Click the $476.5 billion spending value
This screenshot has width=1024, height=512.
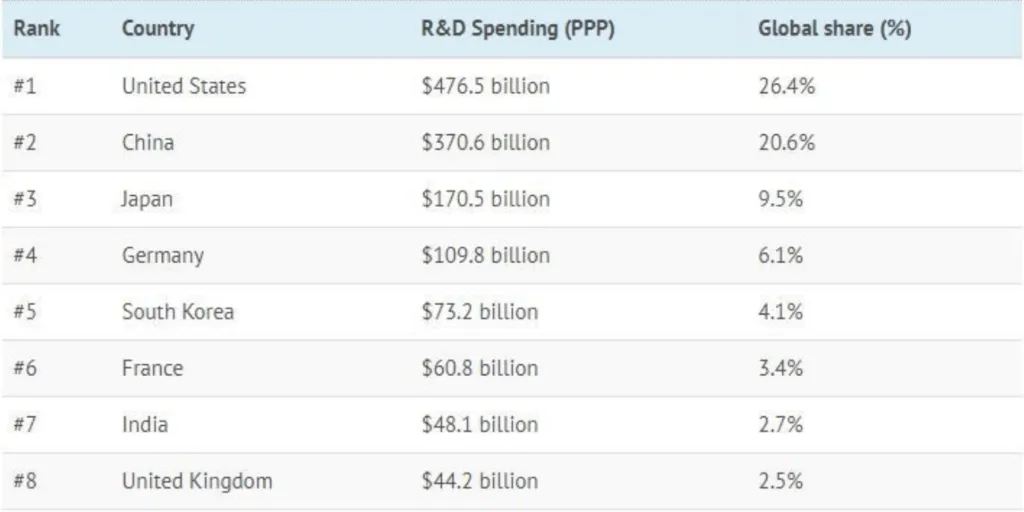(486, 86)
